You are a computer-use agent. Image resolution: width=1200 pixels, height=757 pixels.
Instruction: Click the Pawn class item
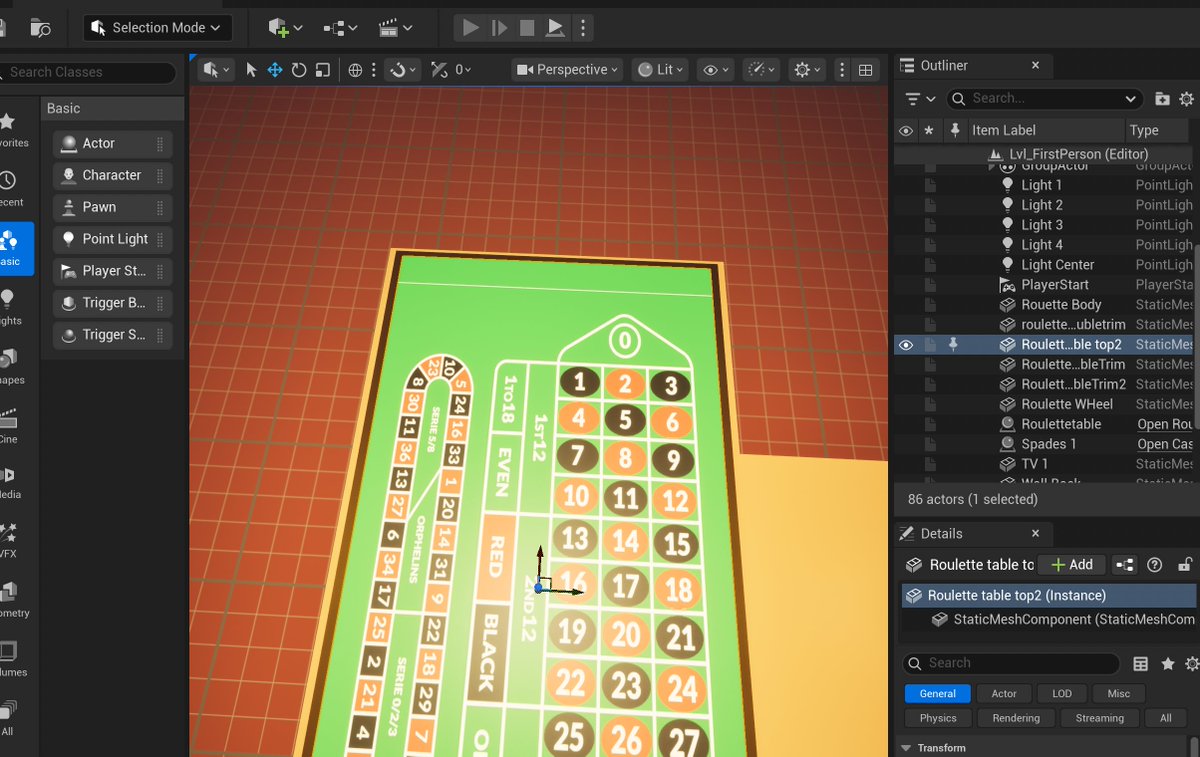click(113, 208)
